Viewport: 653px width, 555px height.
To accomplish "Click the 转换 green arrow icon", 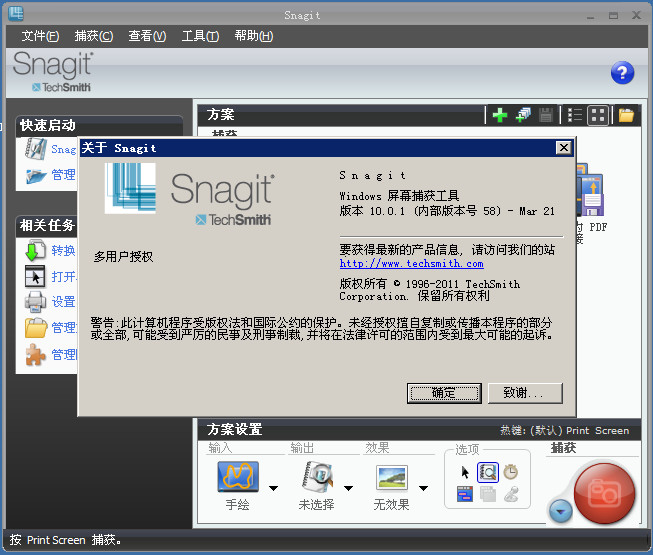I will click(35, 251).
